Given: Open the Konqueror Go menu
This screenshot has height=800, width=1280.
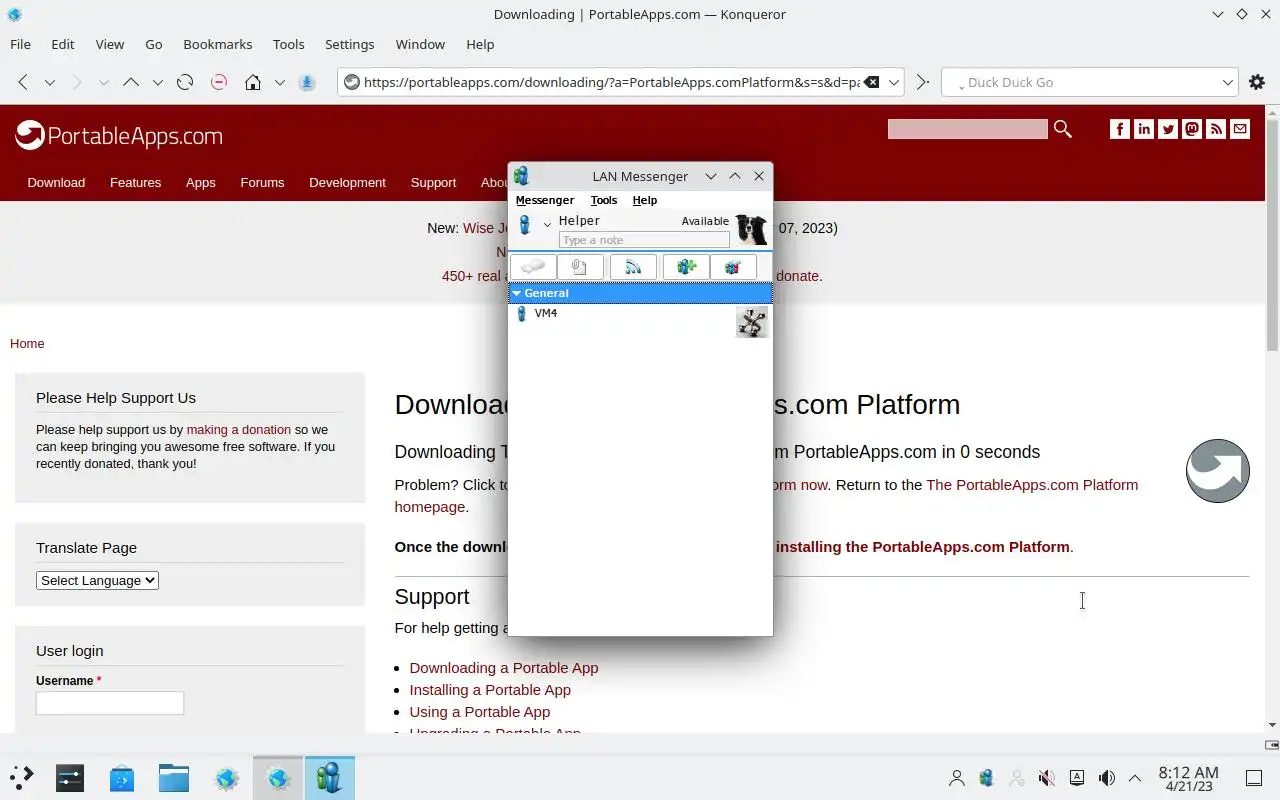Looking at the screenshot, I should tap(154, 44).
